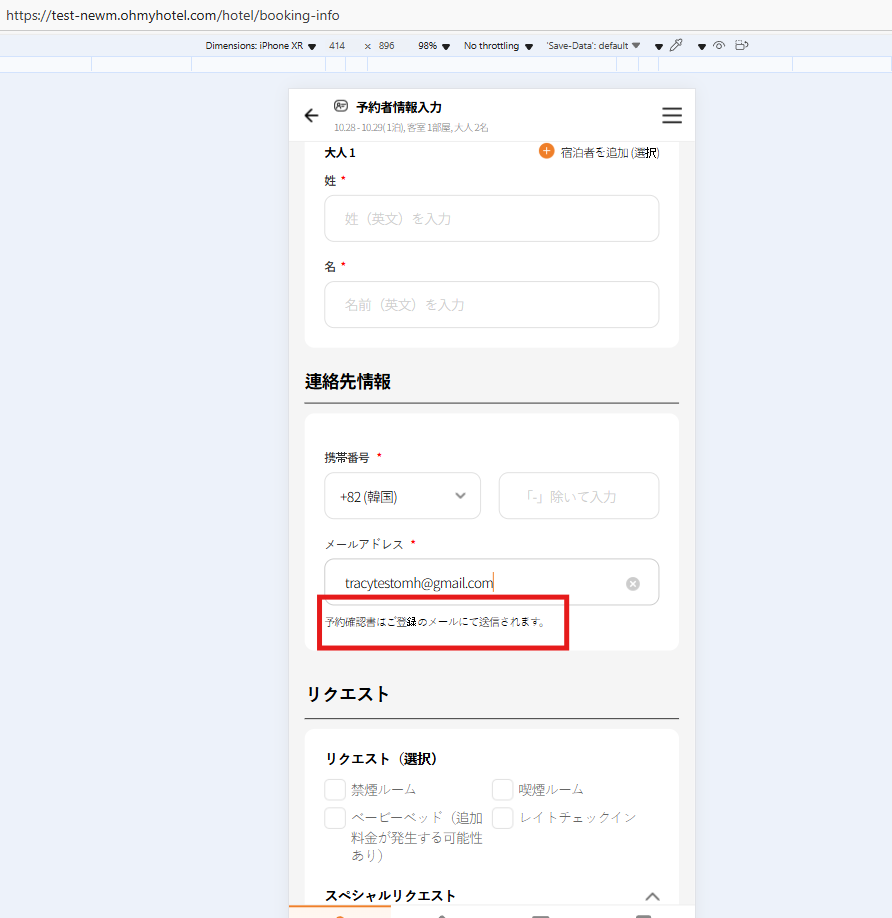Click the height value 896
This screenshot has width=892, height=918.
[x=386, y=46]
